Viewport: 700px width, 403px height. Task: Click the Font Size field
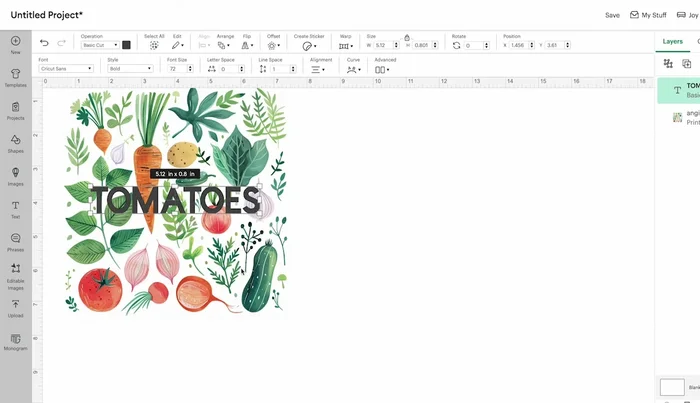click(177, 69)
